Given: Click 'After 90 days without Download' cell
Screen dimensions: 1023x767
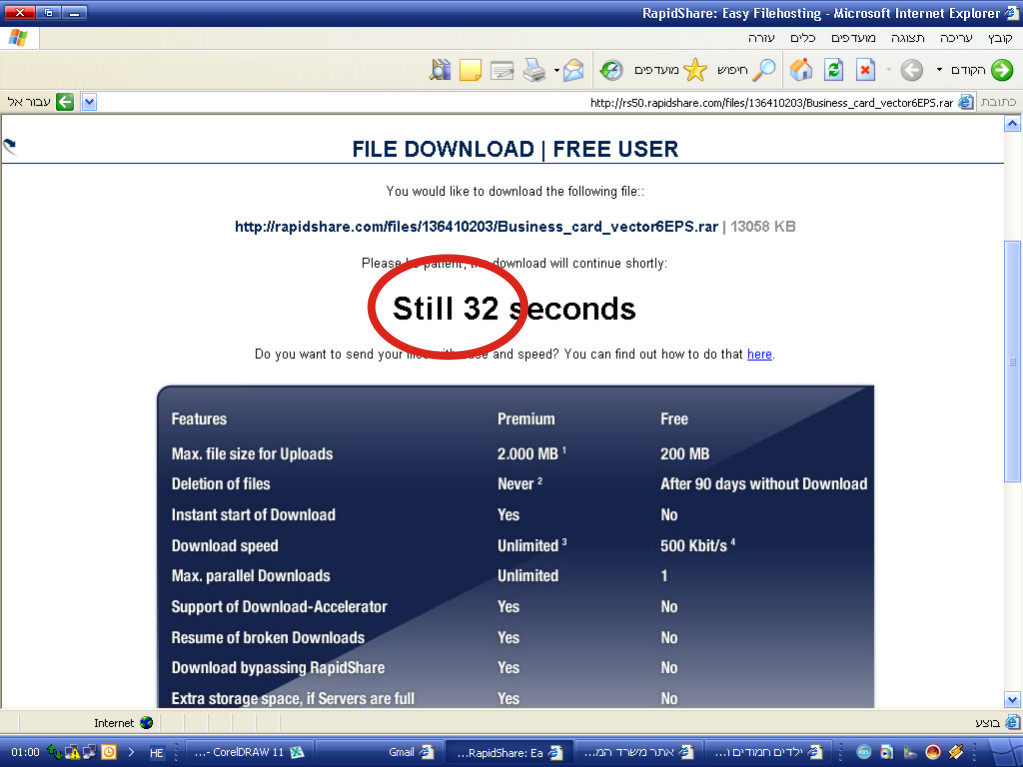Looking at the screenshot, I should coord(764,484).
